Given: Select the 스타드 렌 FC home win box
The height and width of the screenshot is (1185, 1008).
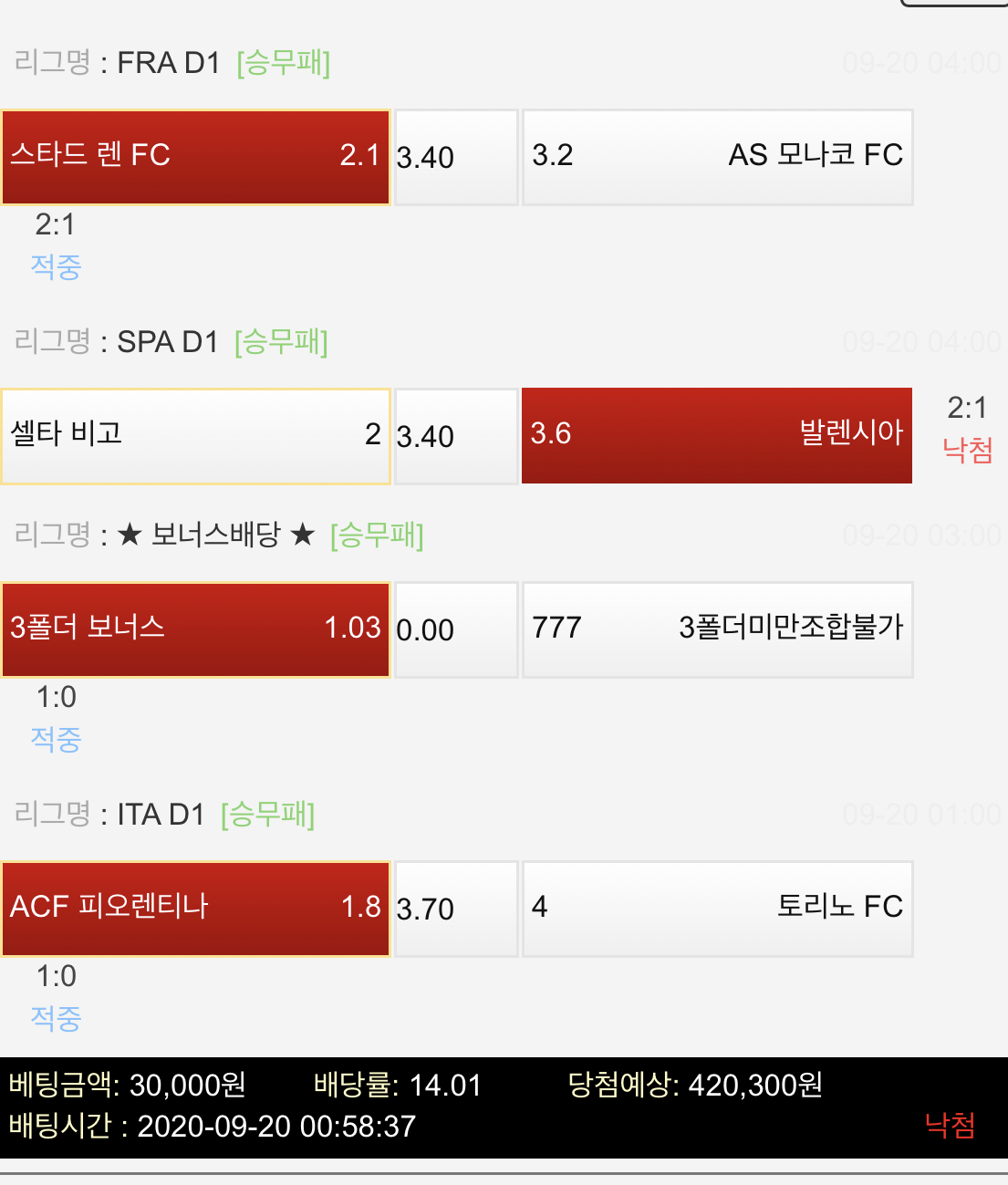Looking at the screenshot, I should click(x=195, y=157).
